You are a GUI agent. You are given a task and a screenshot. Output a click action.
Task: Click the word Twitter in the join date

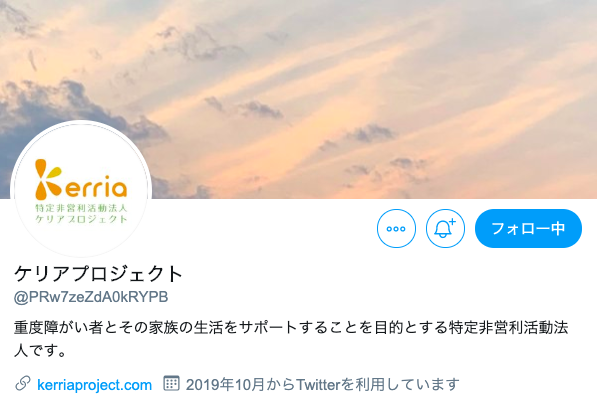pyautogui.click(x=318, y=384)
